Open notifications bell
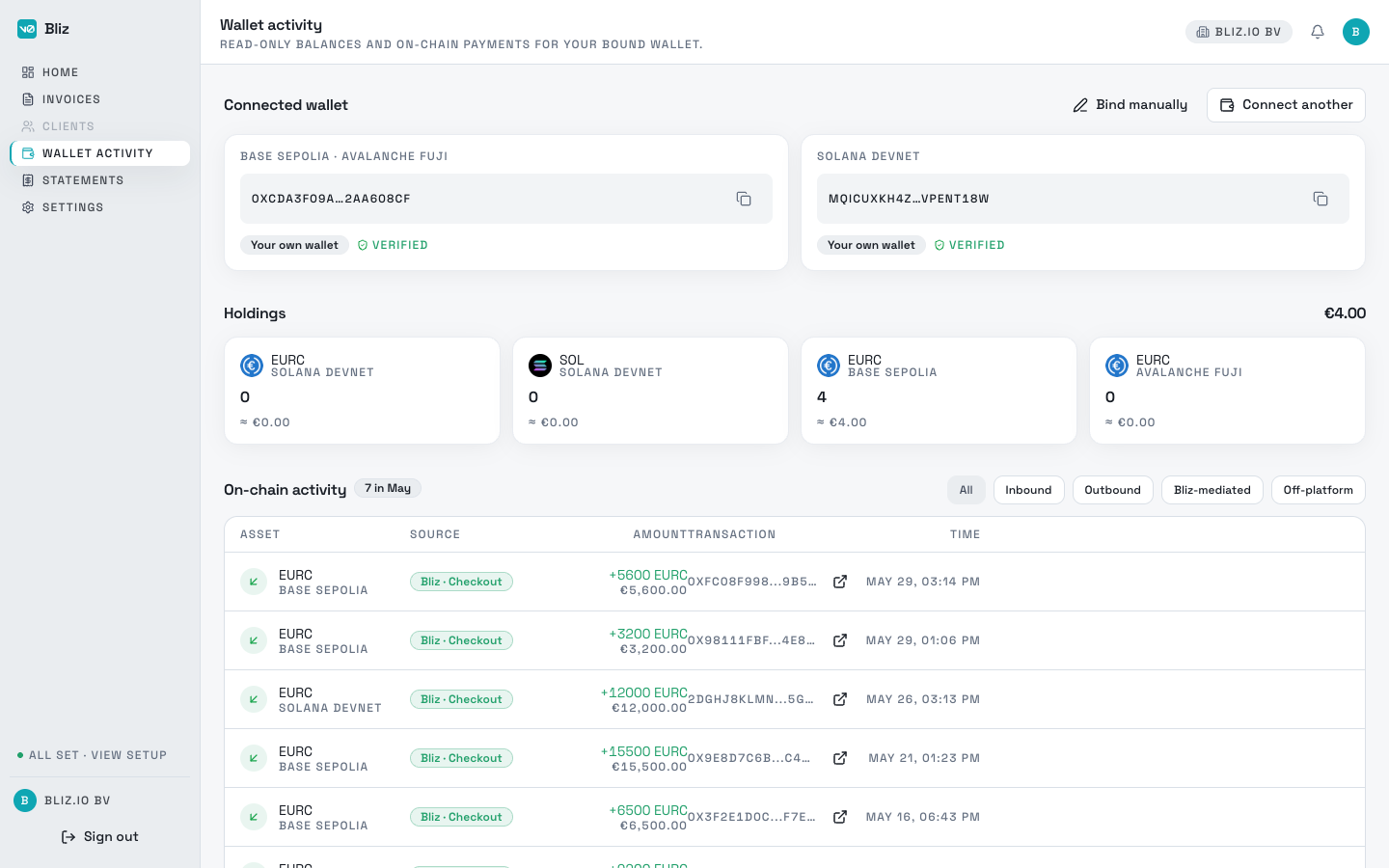This screenshot has width=1389, height=868. click(1318, 32)
